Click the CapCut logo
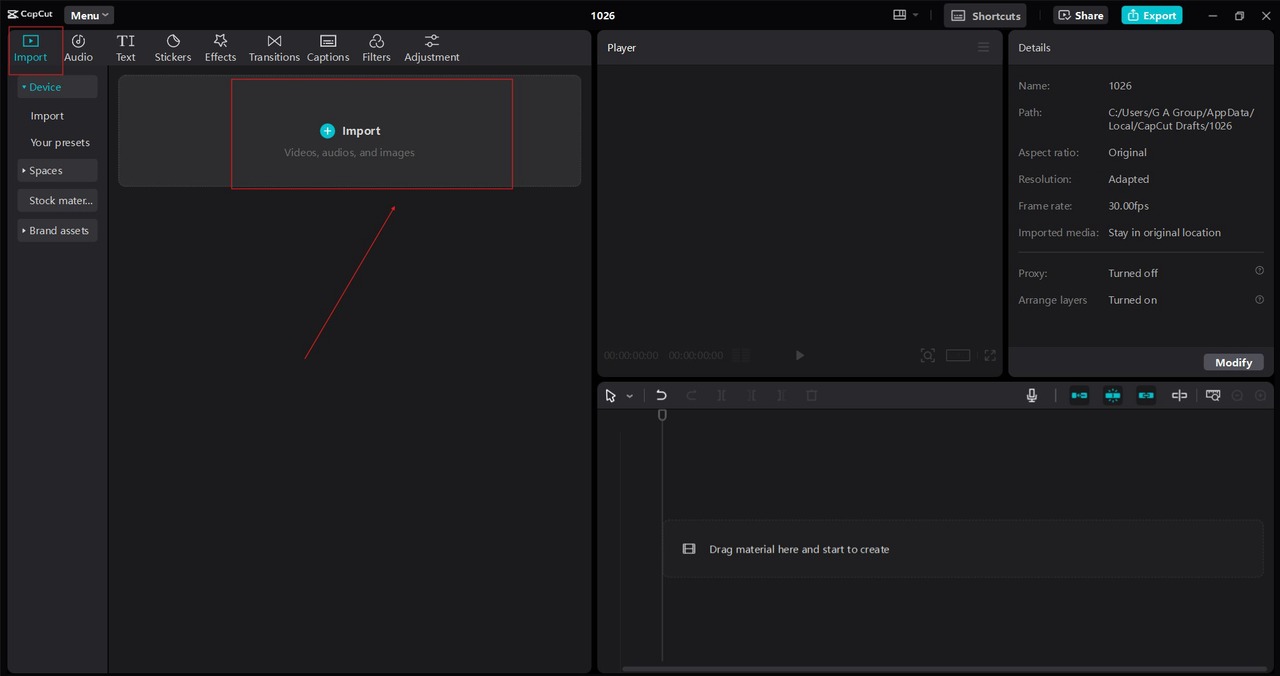This screenshot has width=1280, height=676. [30, 15]
